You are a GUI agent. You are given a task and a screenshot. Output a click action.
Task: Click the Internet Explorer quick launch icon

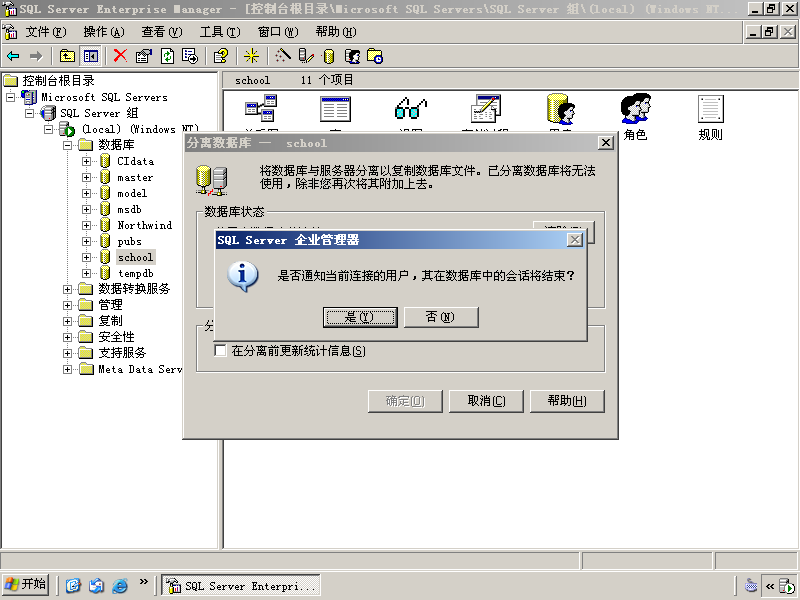pyautogui.click(x=120, y=585)
